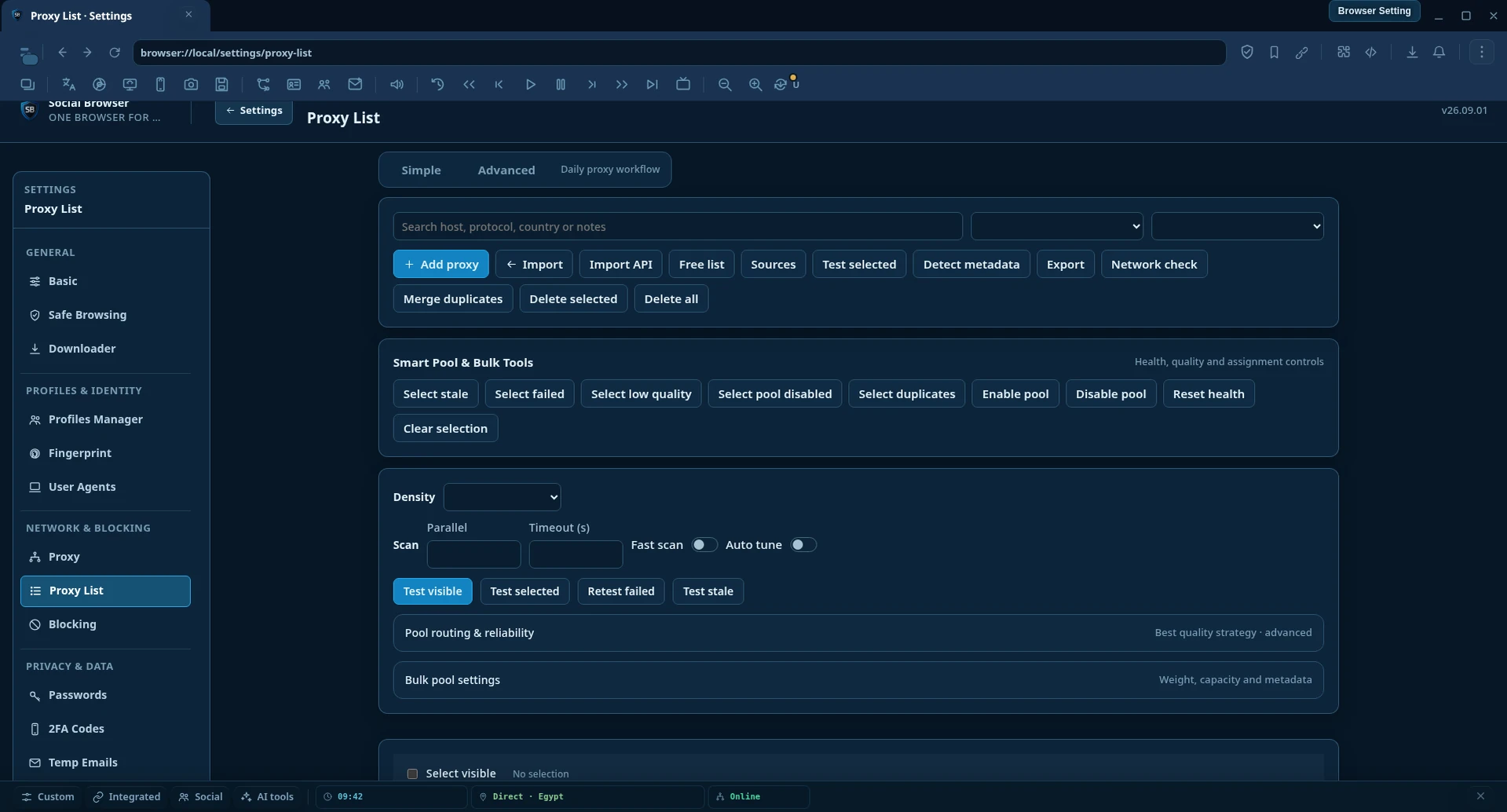This screenshot has height=812, width=1507.
Task: Reload the page with refresh icon
Action: [115, 53]
